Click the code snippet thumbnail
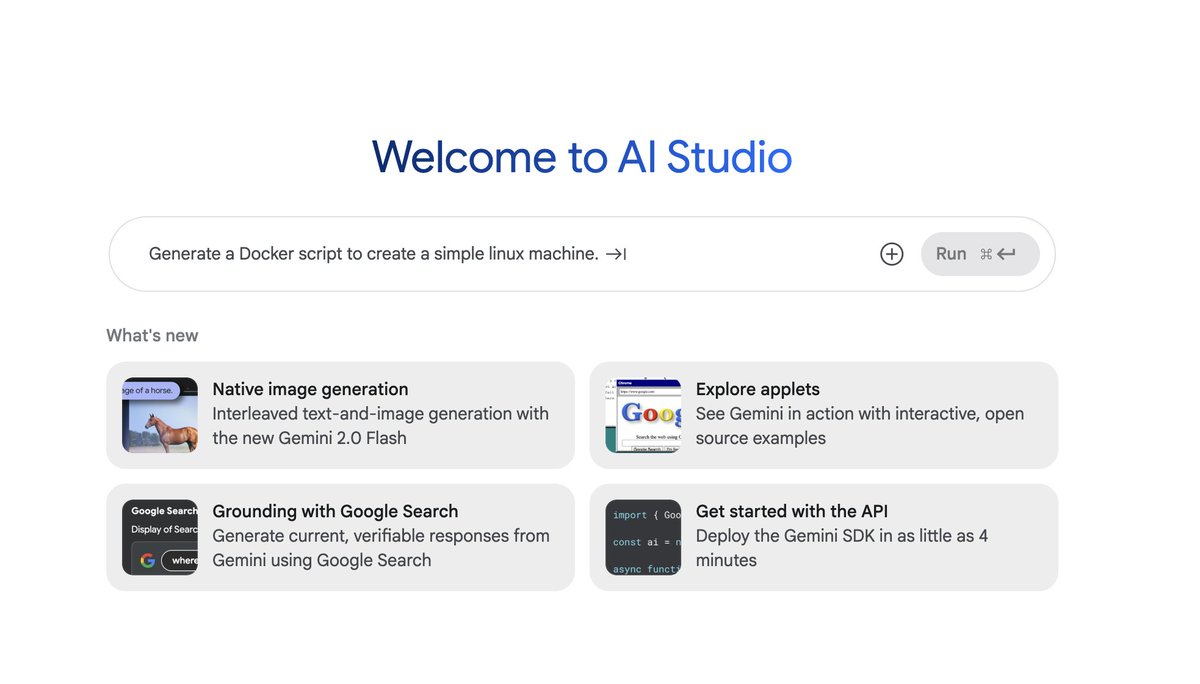This screenshot has height=684, width=1200. [x=643, y=537]
